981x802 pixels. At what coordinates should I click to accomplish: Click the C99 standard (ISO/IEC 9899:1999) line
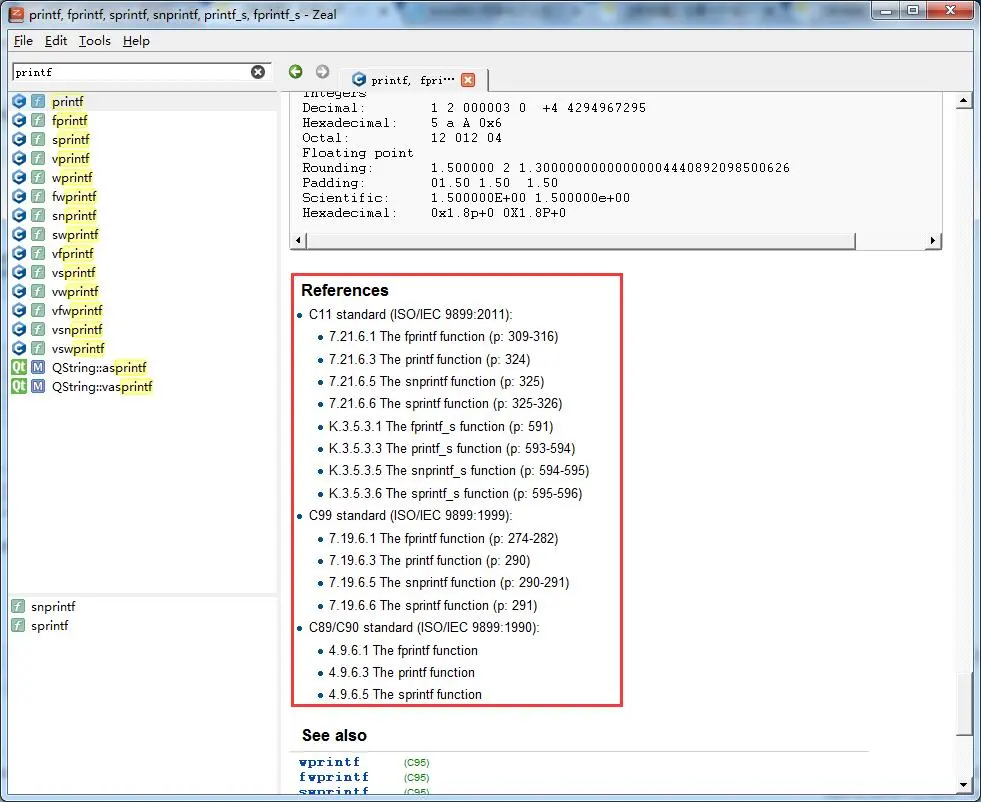pyautogui.click(x=410, y=515)
